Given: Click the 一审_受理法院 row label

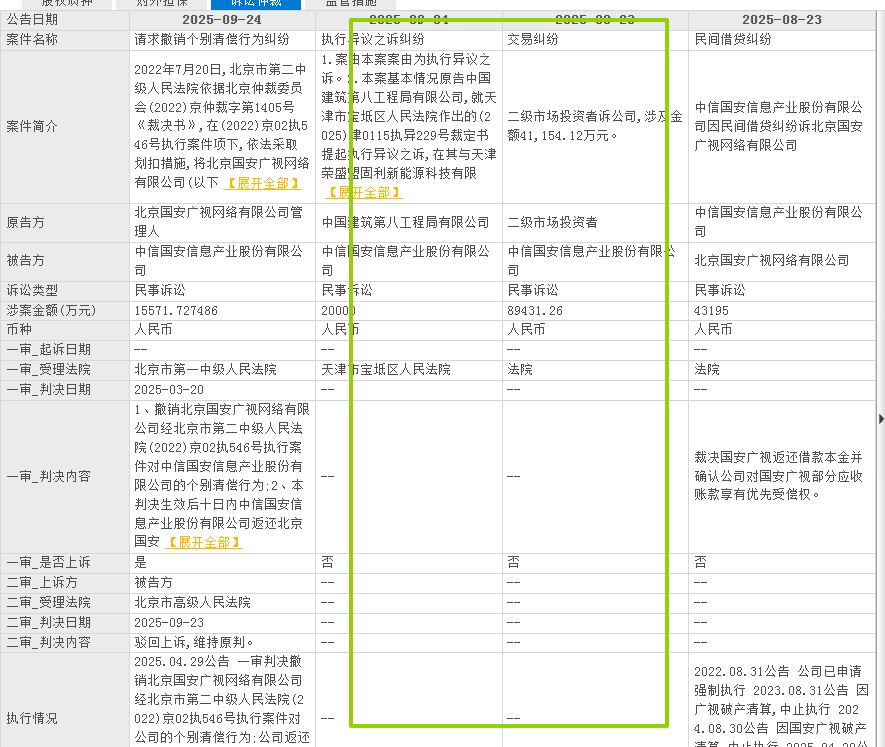Looking at the screenshot, I should pyautogui.click(x=49, y=370).
